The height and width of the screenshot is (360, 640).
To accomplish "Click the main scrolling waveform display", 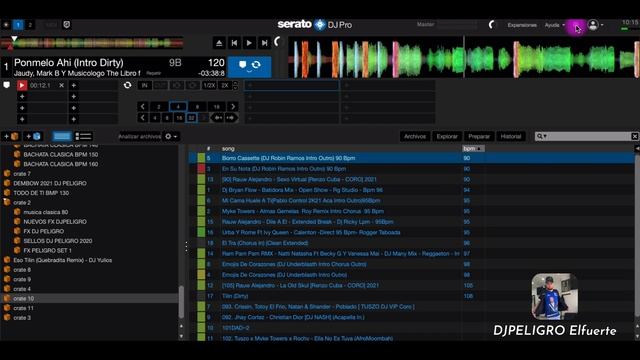I will (x=464, y=57).
